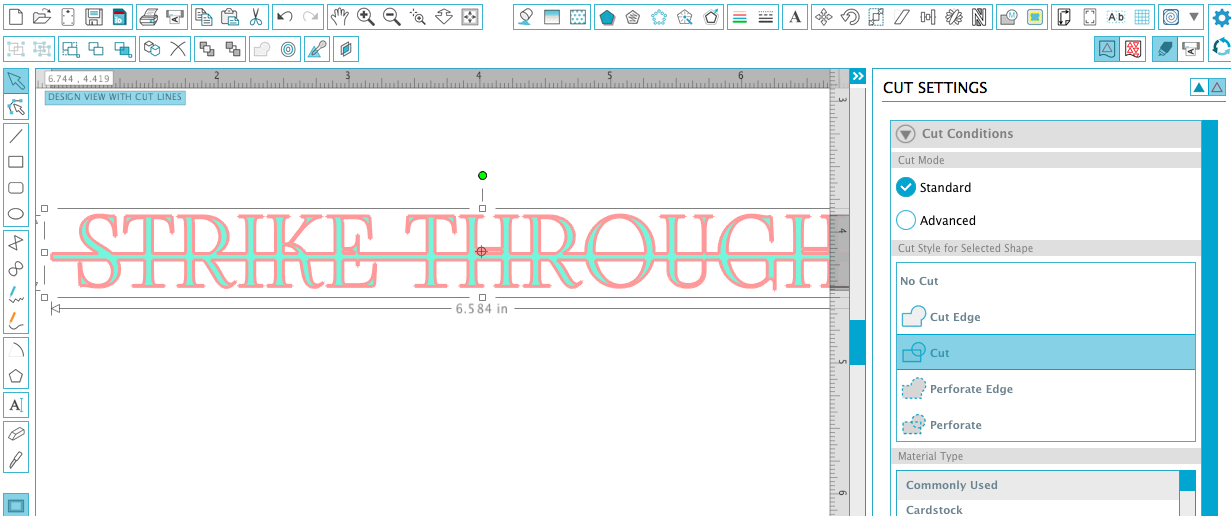Open the Fill Pattern panel
Viewport: 1231px width, 516px height.
click(578, 17)
